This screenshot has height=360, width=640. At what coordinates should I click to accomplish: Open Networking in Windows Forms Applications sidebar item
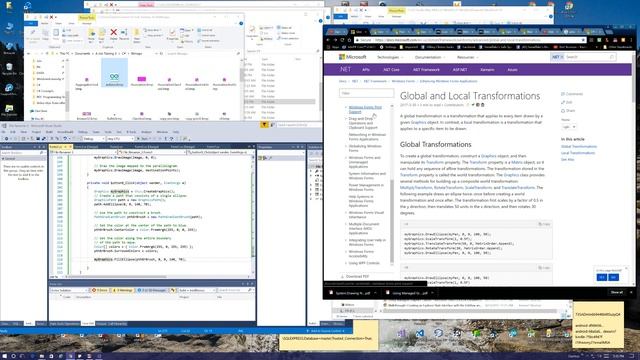coord(367,137)
